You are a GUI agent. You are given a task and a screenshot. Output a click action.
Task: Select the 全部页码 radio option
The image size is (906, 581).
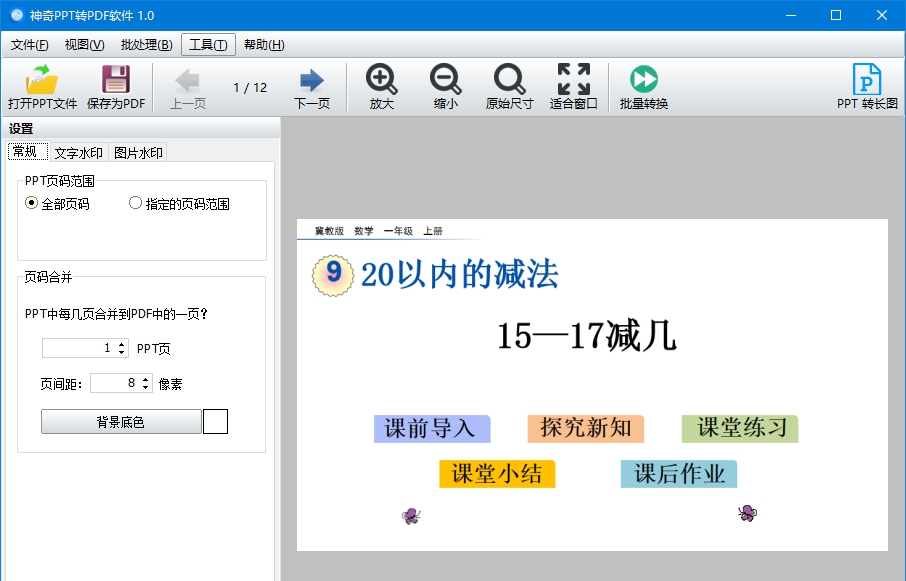(x=32, y=203)
